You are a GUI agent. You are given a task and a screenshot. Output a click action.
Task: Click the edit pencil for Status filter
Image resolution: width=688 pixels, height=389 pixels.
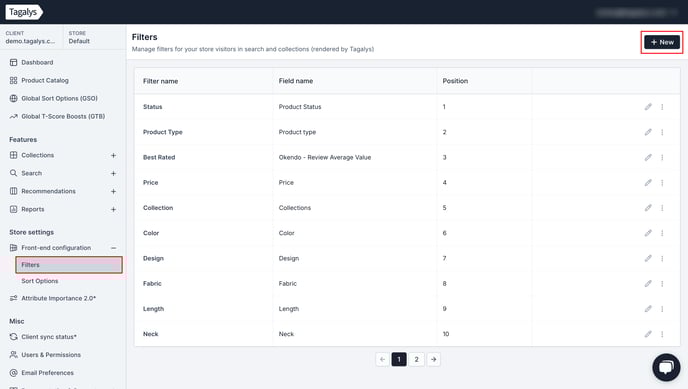[x=648, y=107]
